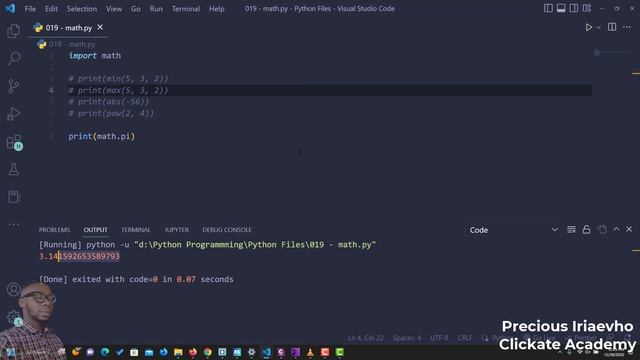The image size is (640, 360).
Task: Show additional activity bar views ellipsis
Action: point(13,224)
